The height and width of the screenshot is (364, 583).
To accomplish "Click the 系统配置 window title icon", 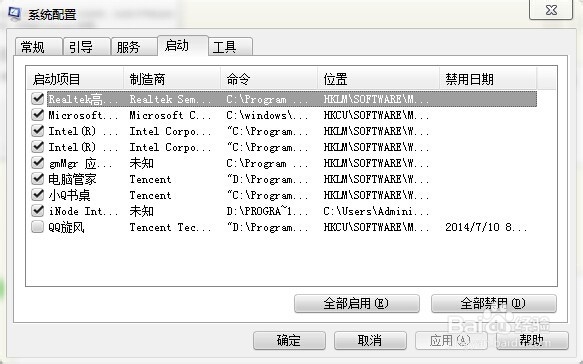I will 15,14.
